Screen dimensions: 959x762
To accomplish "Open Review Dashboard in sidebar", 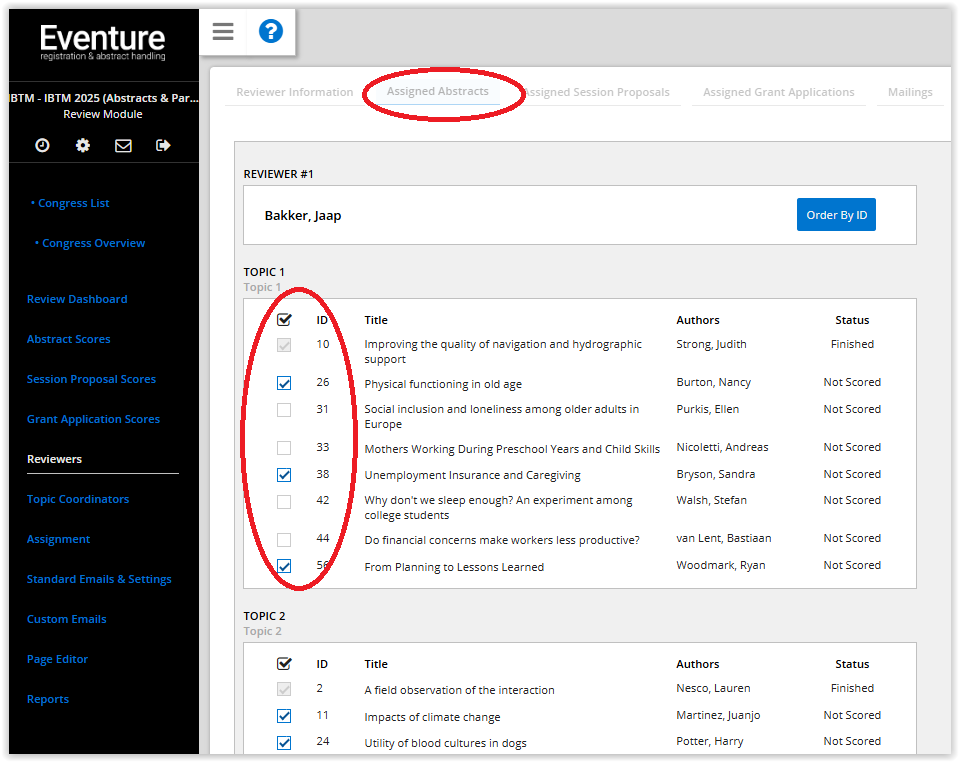I will [x=77, y=299].
